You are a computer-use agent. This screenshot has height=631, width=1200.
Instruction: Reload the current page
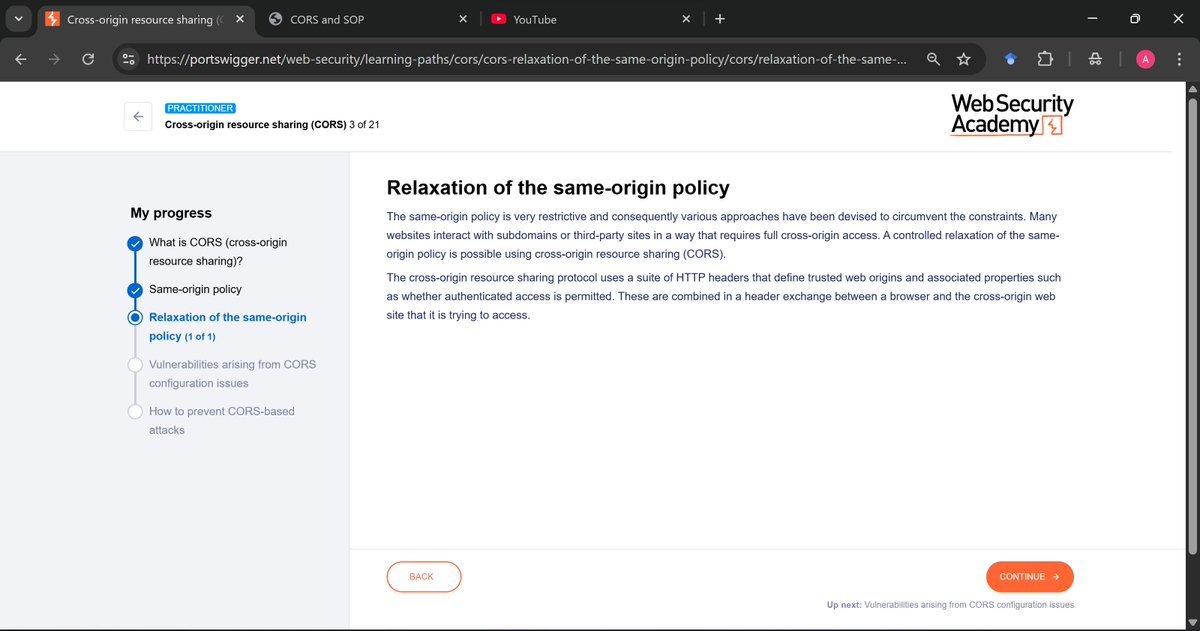coord(88,59)
